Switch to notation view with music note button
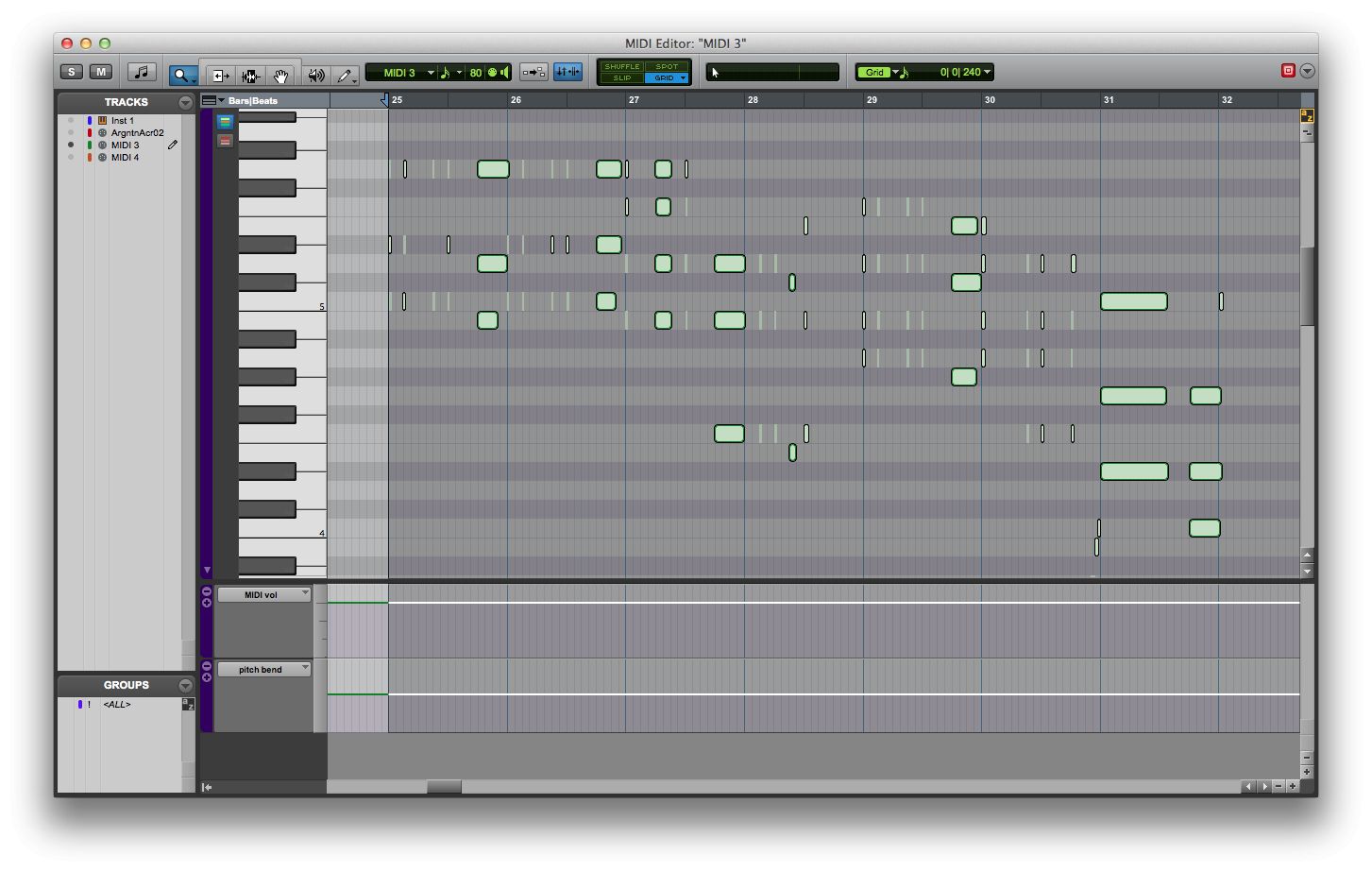 click(x=142, y=72)
